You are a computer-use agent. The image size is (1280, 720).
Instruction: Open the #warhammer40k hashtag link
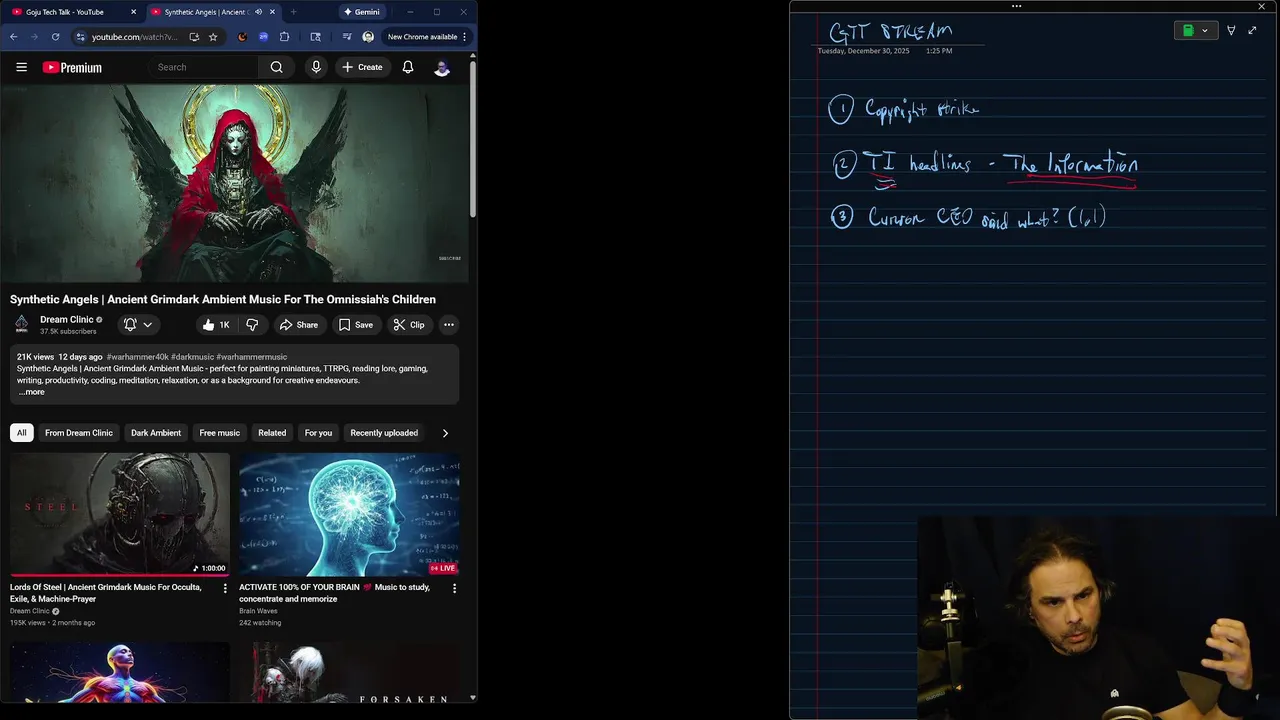tap(137, 357)
